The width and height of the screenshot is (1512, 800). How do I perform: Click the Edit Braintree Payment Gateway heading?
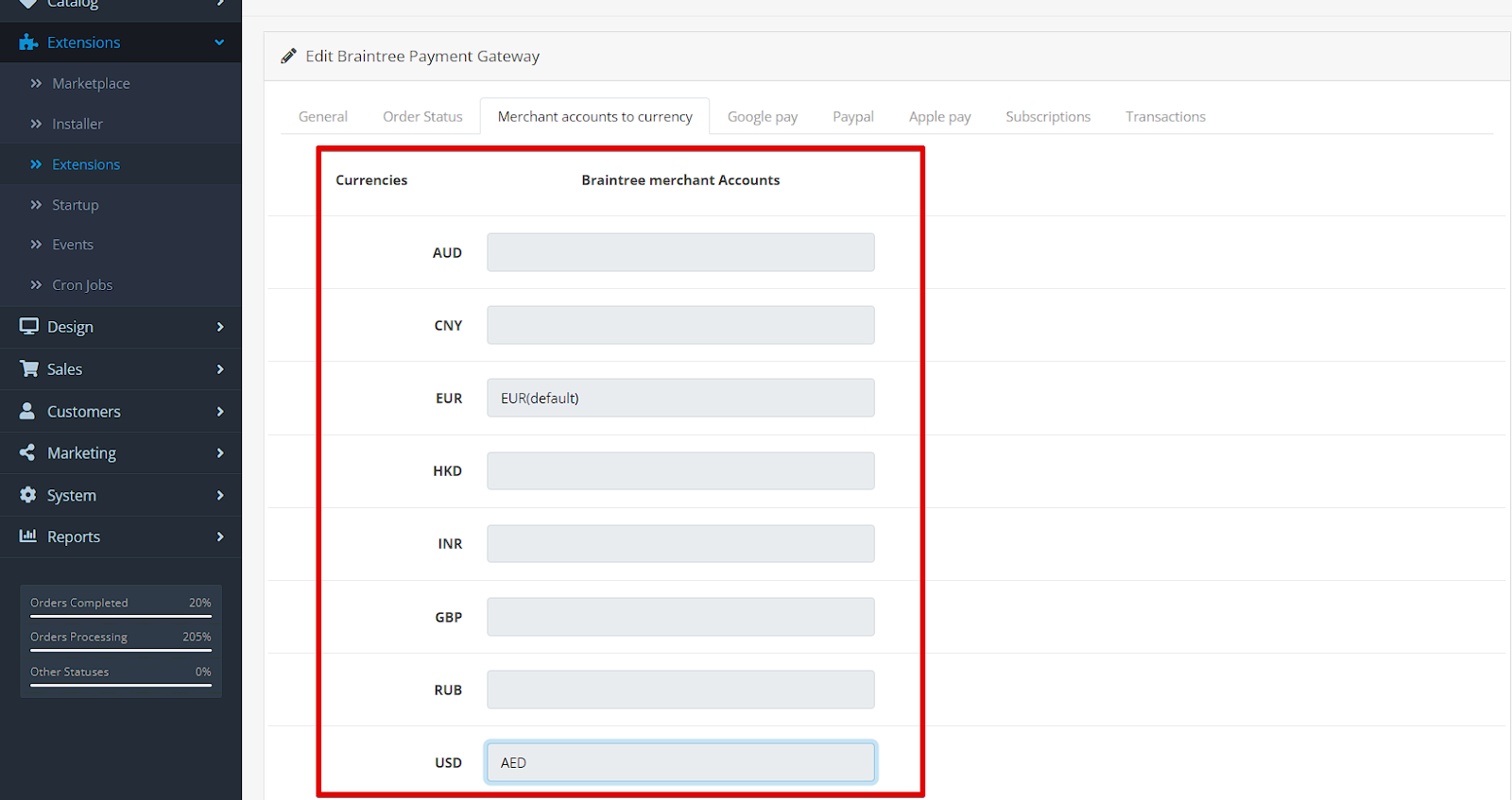pos(422,56)
